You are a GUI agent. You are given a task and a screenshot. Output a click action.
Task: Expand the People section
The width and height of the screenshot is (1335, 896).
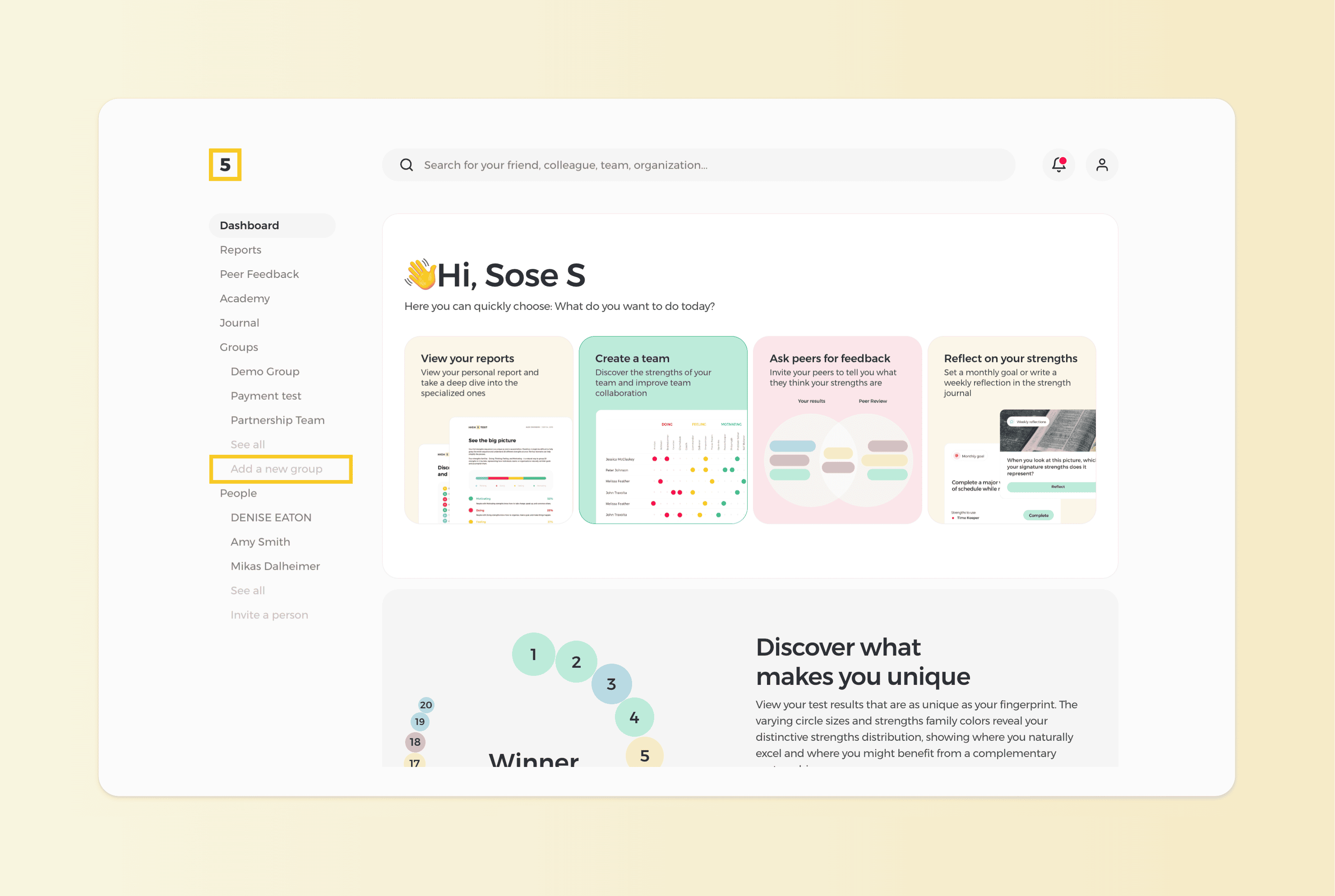coord(238,493)
